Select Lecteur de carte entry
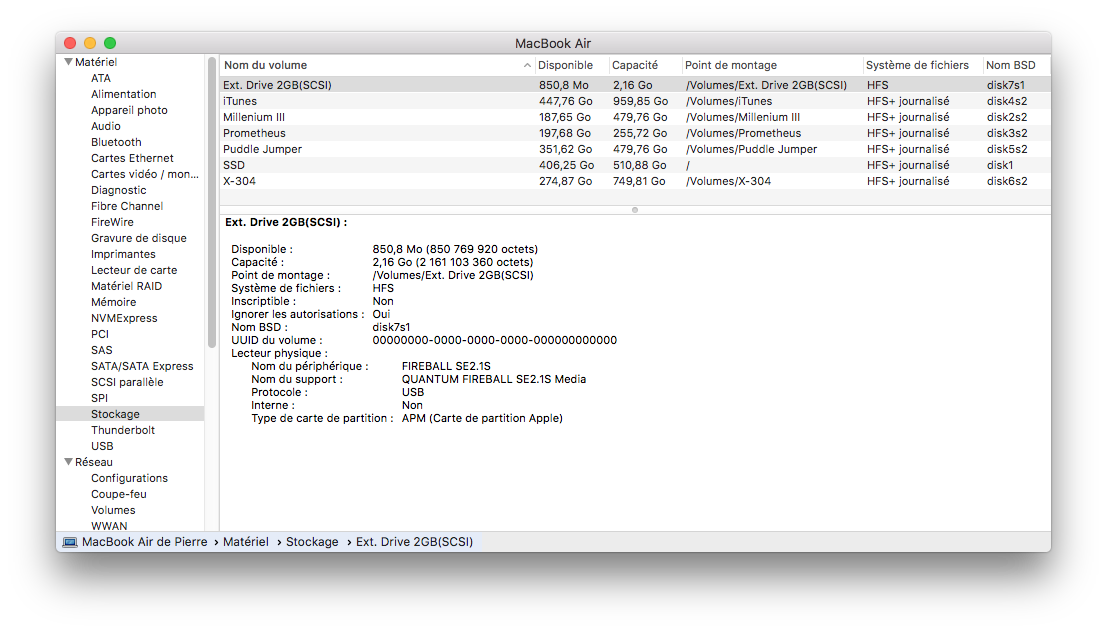This screenshot has height=632, width=1107. (x=134, y=270)
